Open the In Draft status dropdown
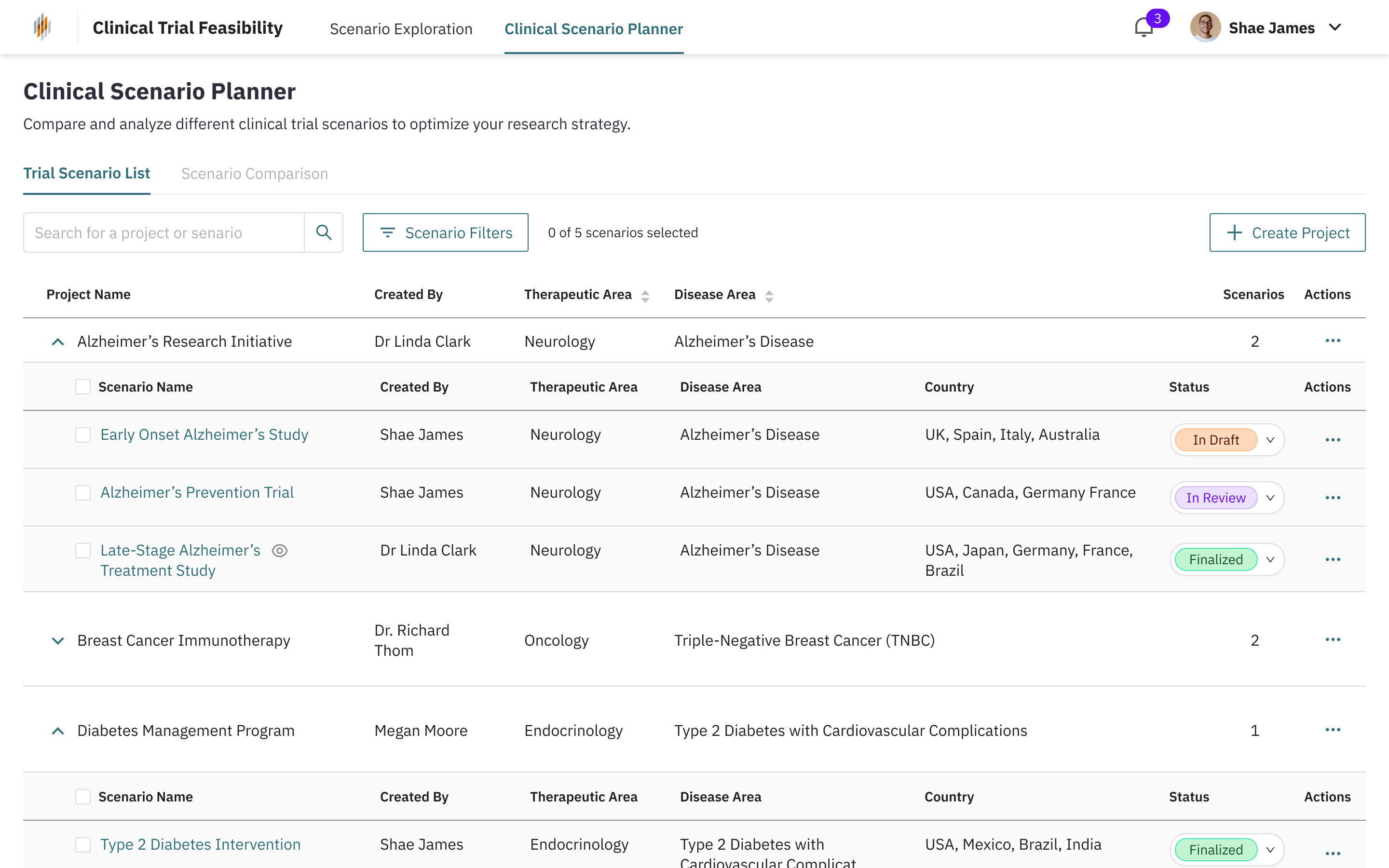Viewport: 1389px width, 868px height. point(1269,440)
